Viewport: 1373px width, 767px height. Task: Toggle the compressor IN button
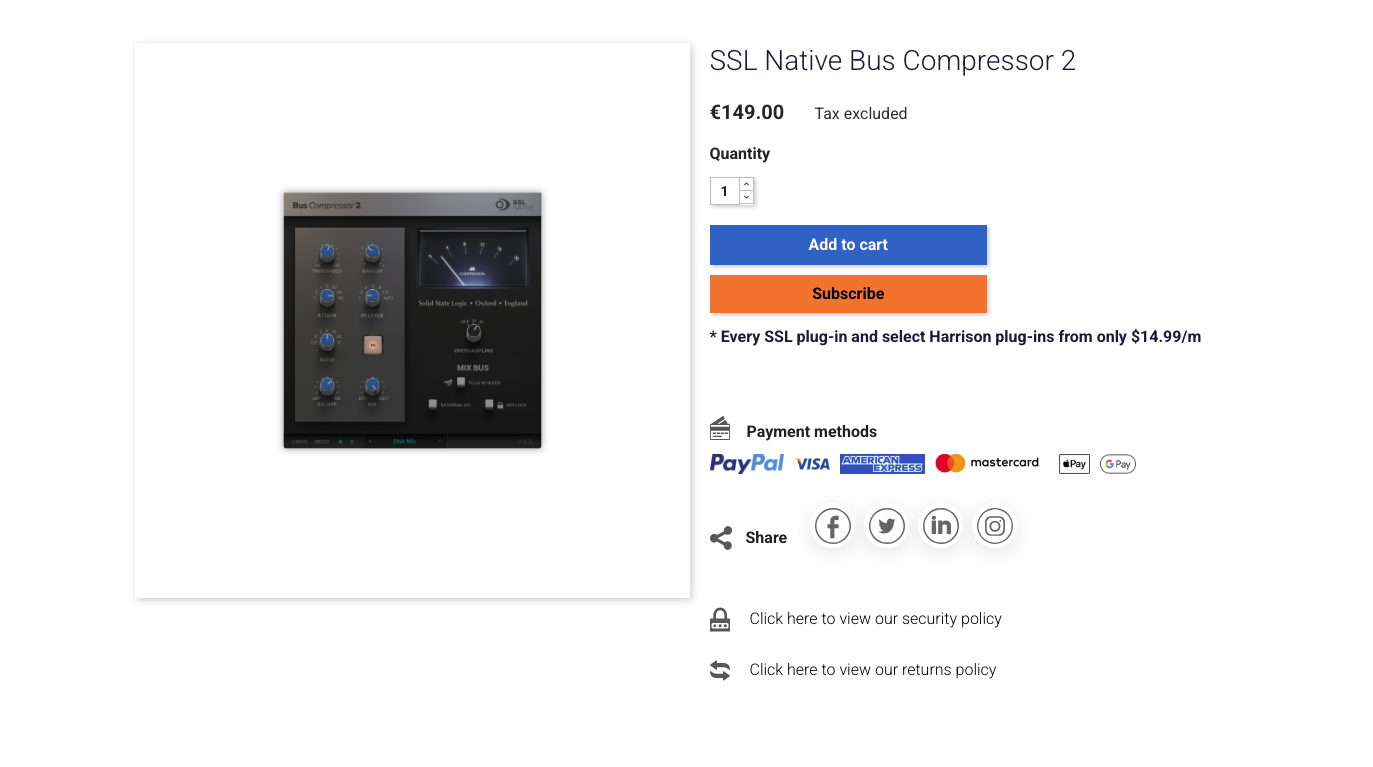coord(373,344)
